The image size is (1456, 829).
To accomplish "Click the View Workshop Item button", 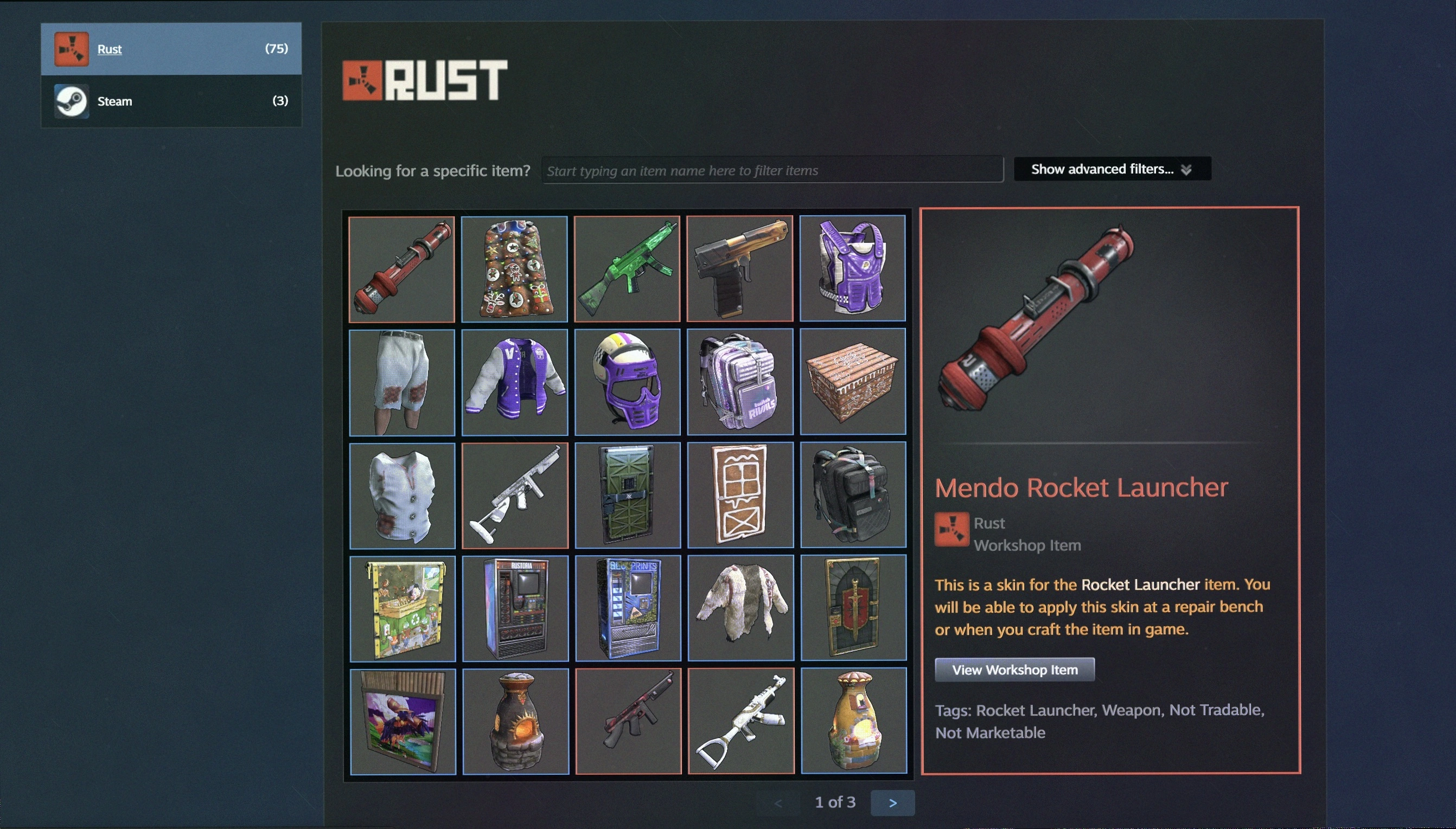I will pyautogui.click(x=1014, y=670).
